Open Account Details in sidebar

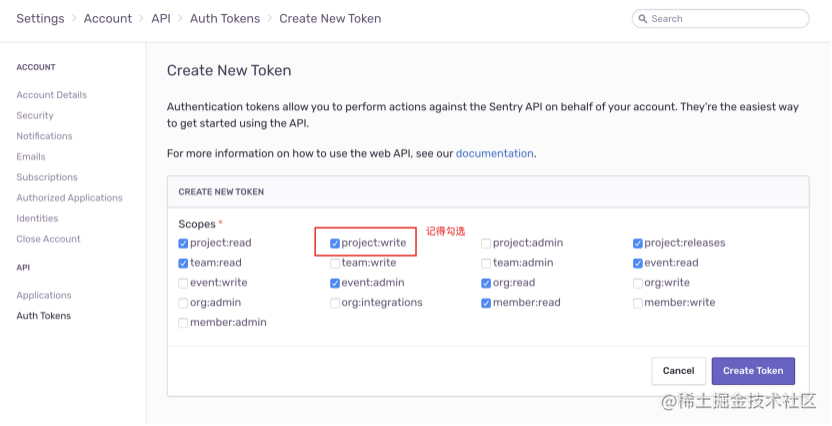(x=51, y=95)
